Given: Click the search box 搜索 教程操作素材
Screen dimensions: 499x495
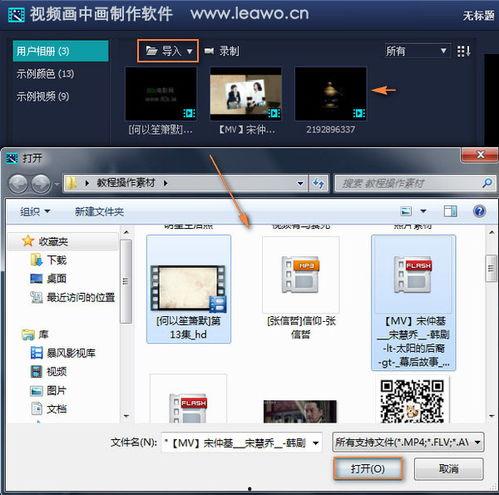Looking at the screenshot, I should click(415, 183).
